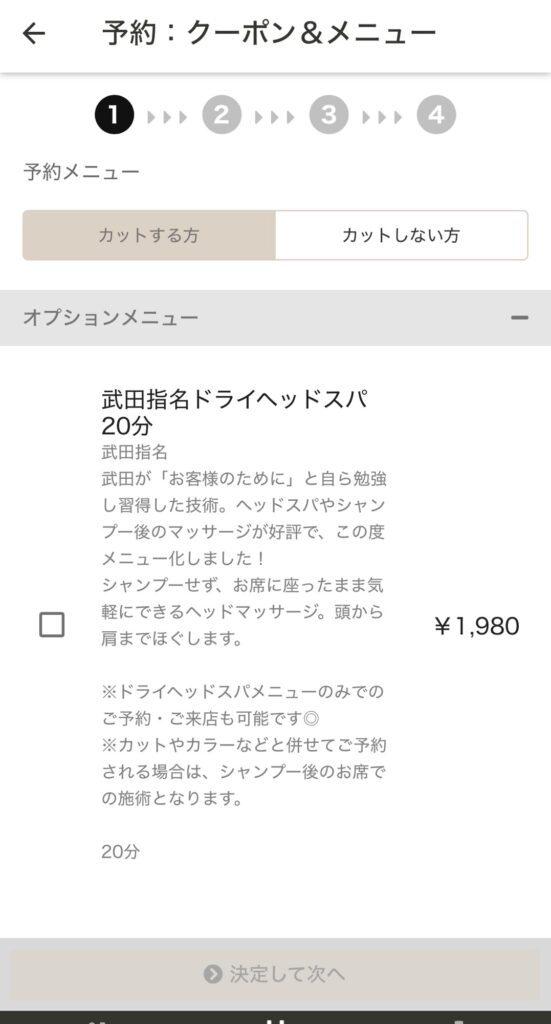Tap the 予約メニュー section label
Viewport: 551px width, 1024px height.
point(82,172)
